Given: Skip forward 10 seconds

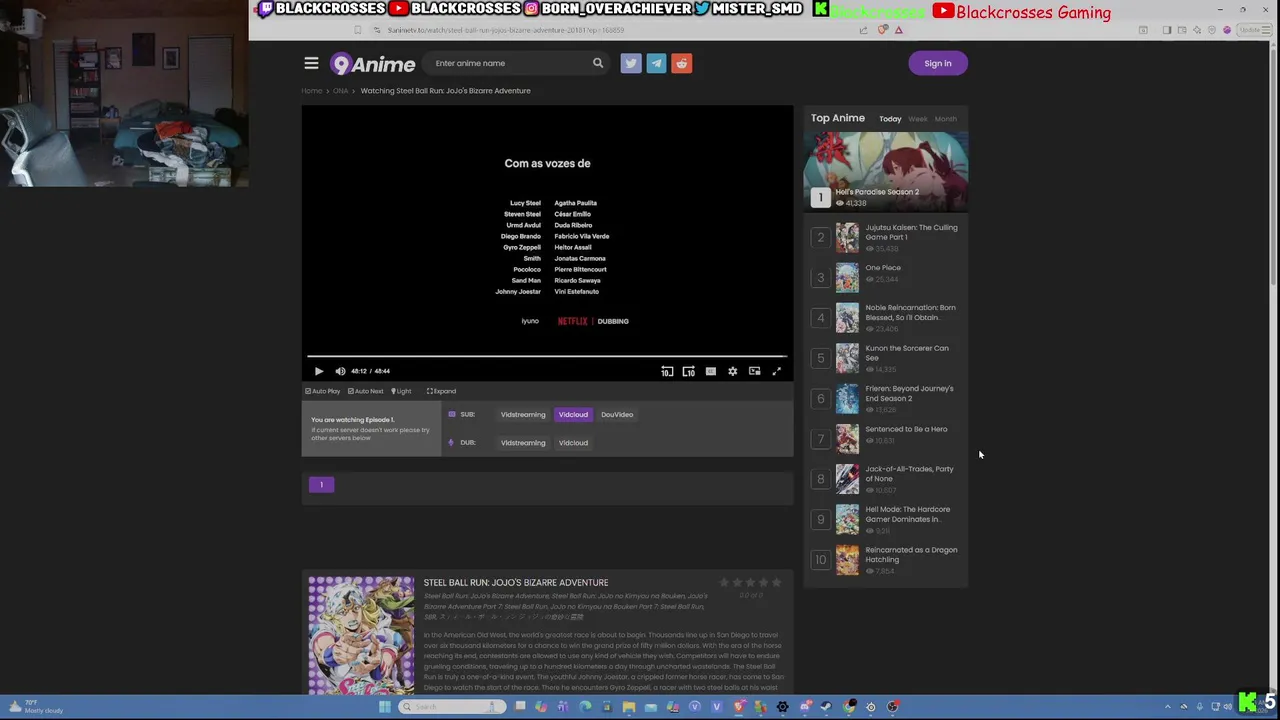Looking at the screenshot, I should point(689,371).
